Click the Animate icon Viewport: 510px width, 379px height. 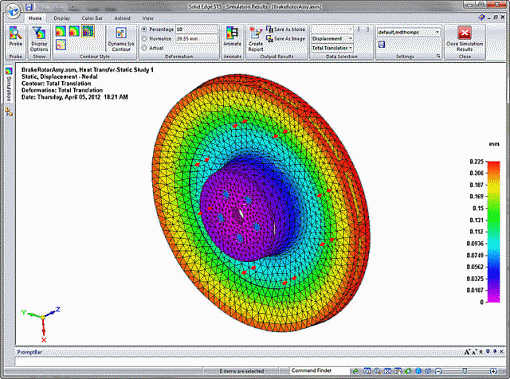click(232, 37)
